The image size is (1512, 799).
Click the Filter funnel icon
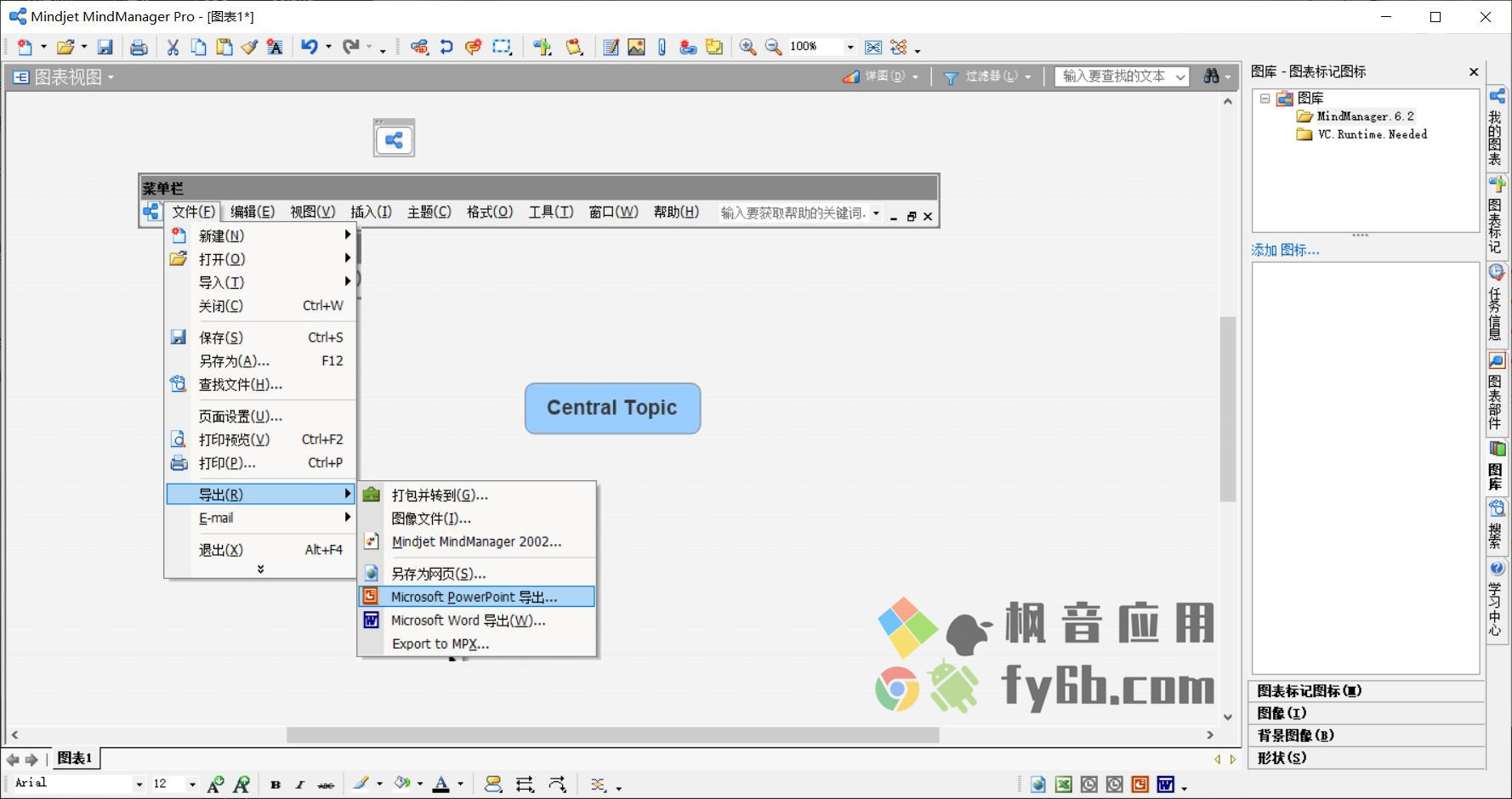click(952, 77)
